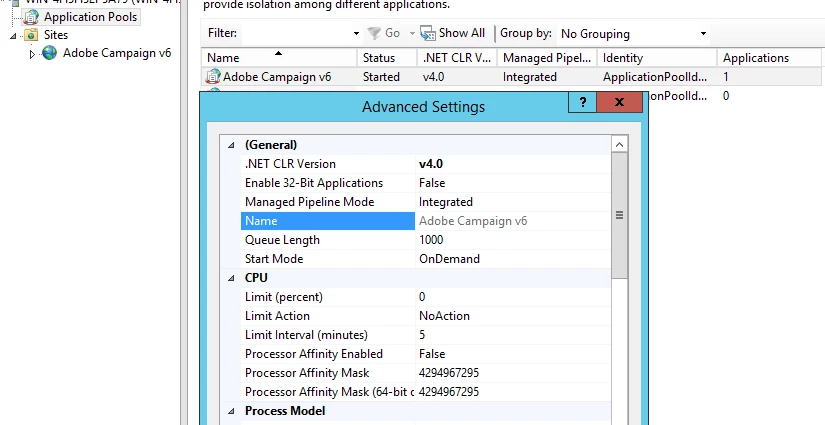This screenshot has height=425, width=825.
Task: Click the Integrated pipeline cell in the pools list
Action: [x=529, y=77]
